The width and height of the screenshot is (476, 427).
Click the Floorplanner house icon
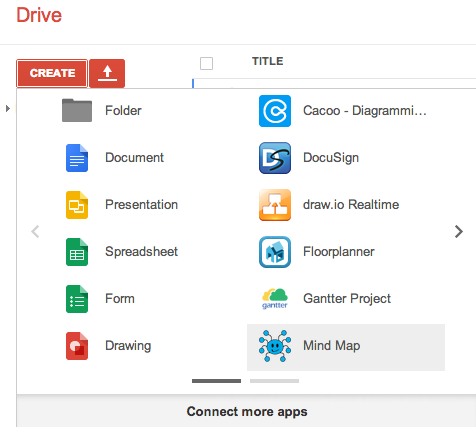point(275,252)
